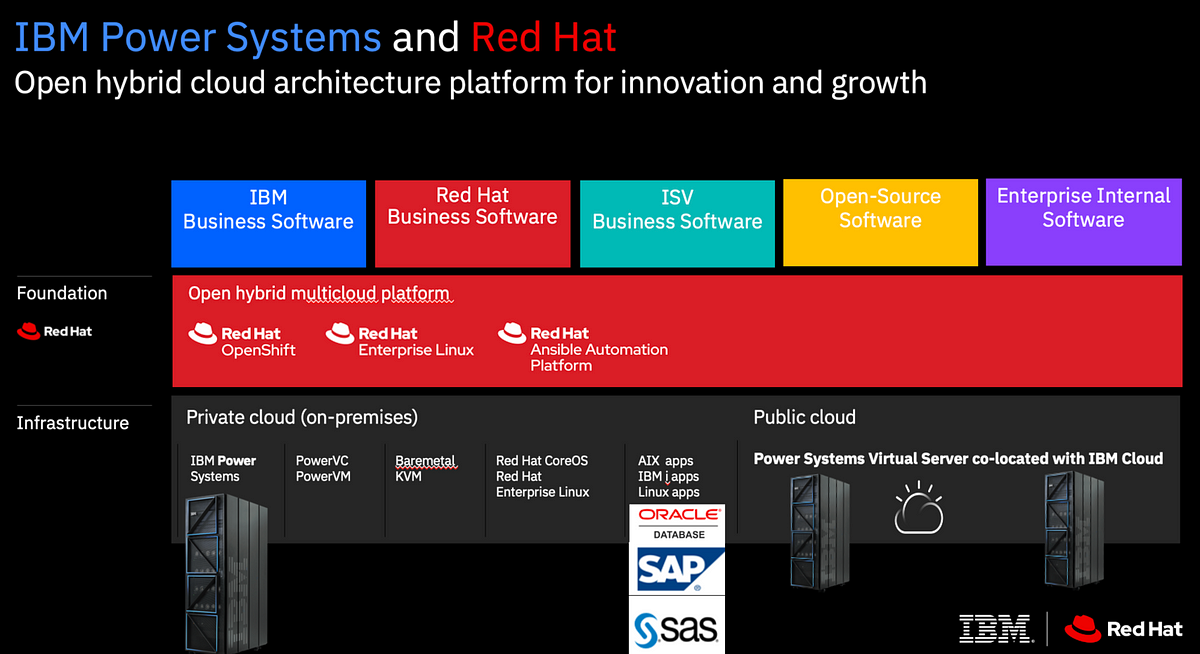Click 'IBM Power Systems' in the slide title

tap(198, 37)
